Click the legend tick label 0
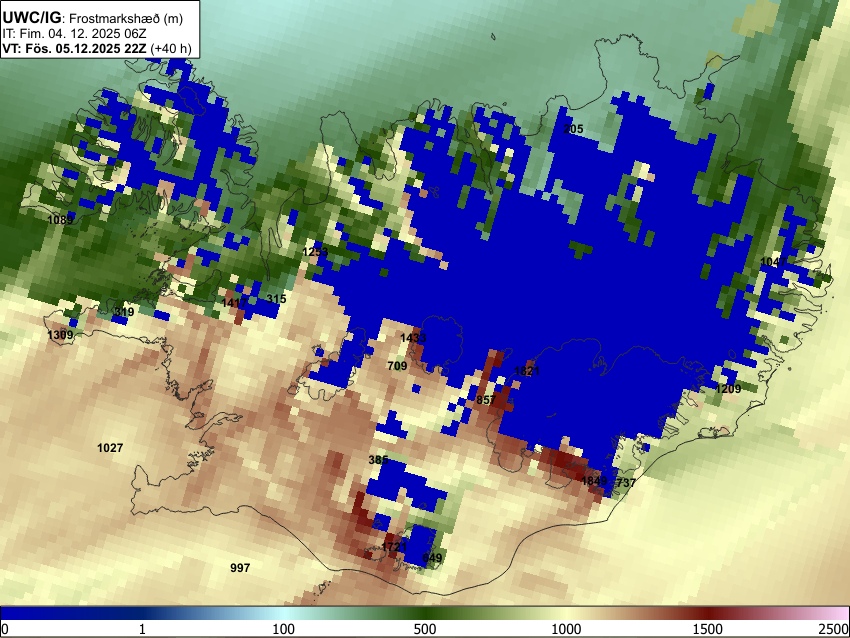This screenshot has height=638, width=850. tap(5, 629)
